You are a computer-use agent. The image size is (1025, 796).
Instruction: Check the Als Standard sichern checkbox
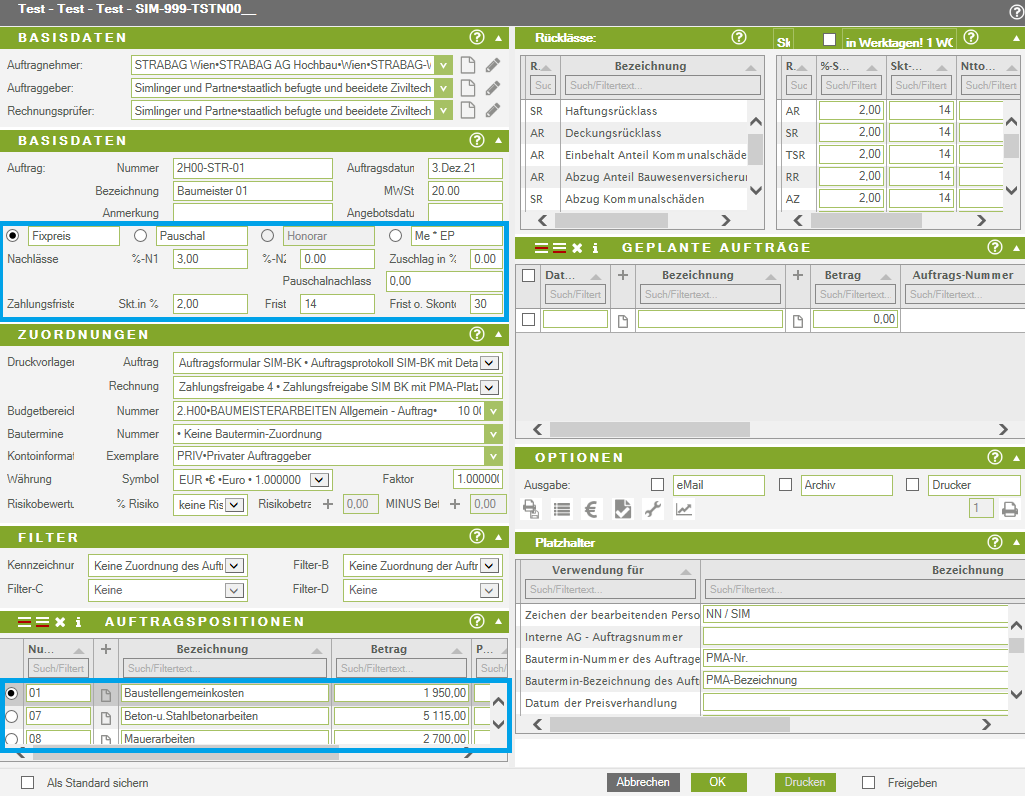[x=27, y=783]
